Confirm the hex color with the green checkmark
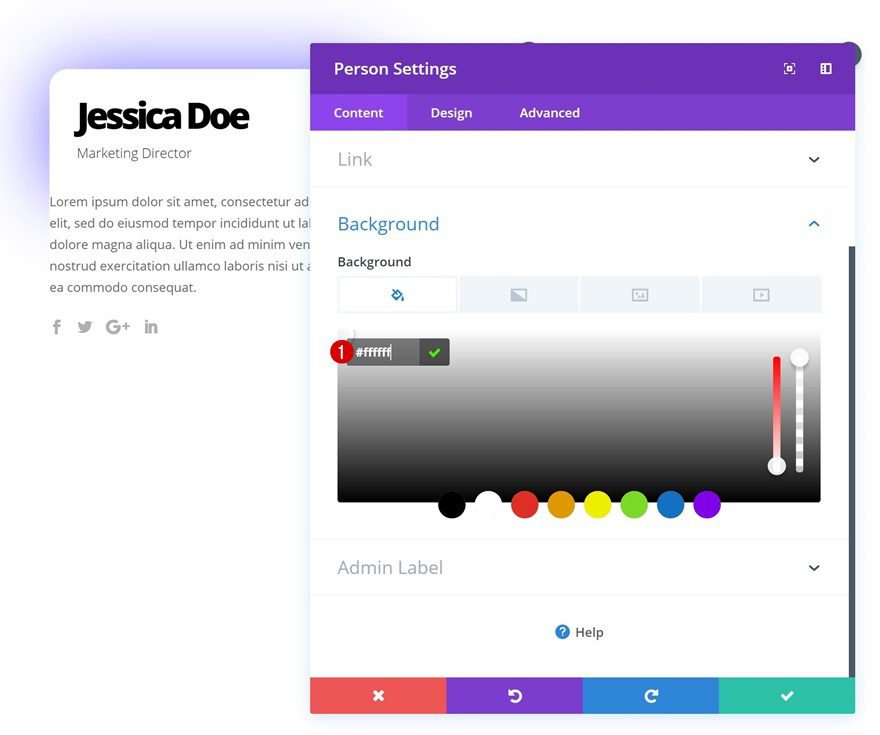880x735 pixels. (434, 351)
